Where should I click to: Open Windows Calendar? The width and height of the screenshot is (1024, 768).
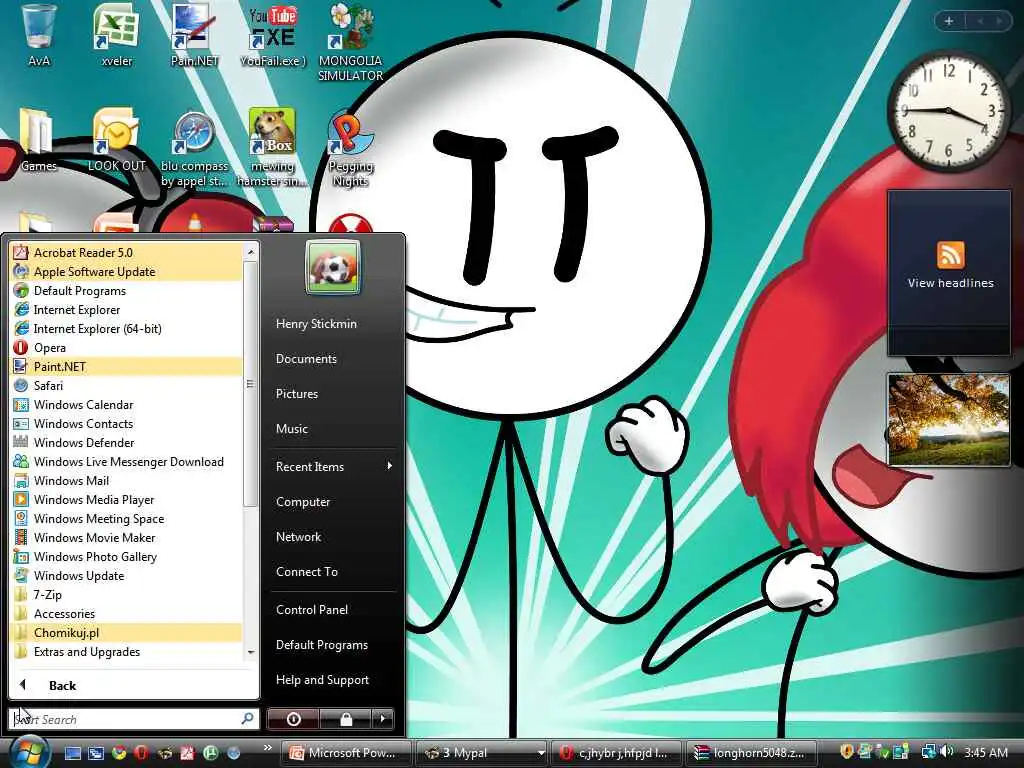pos(127,404)
